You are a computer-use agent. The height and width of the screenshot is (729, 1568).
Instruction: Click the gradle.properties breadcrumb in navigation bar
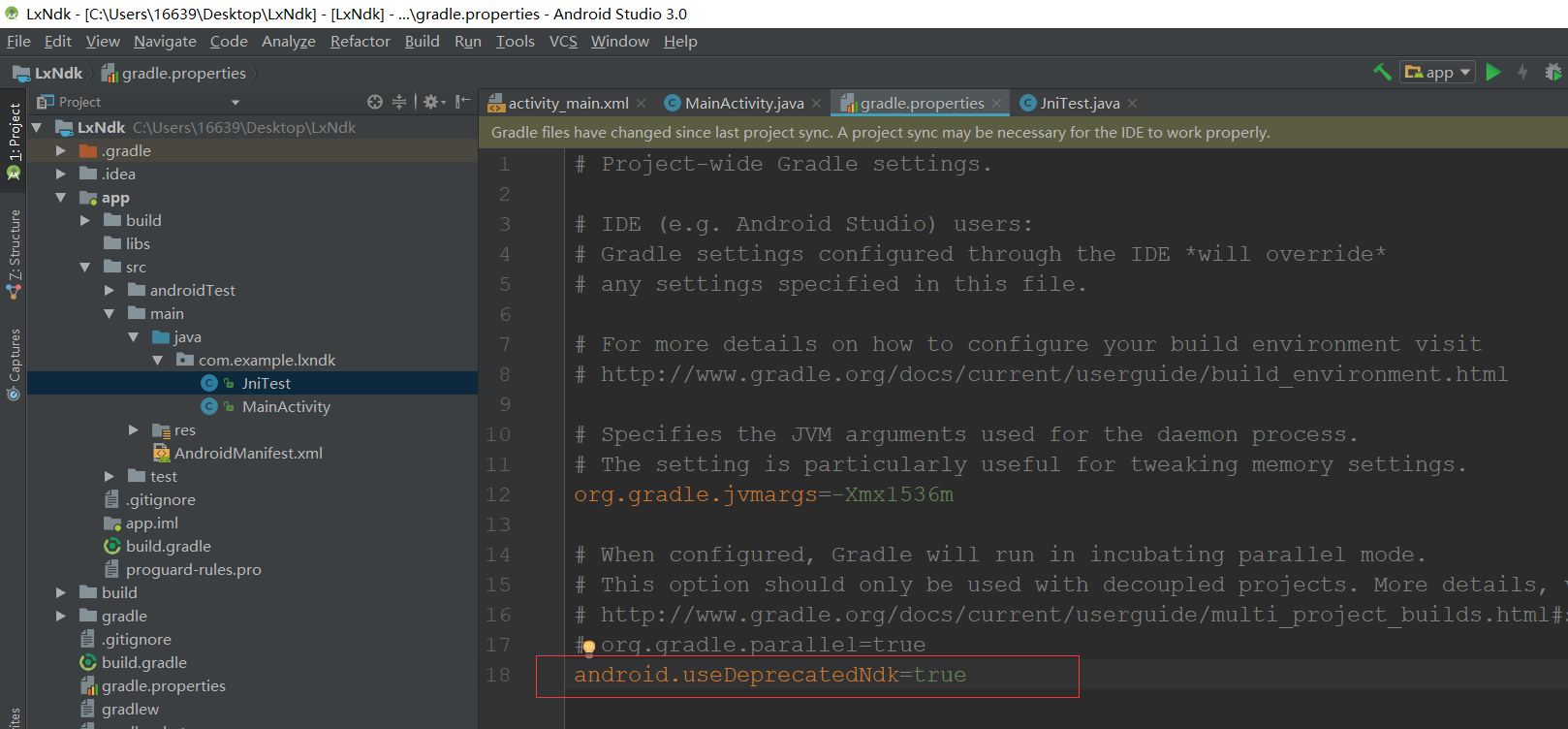[174, 73]
